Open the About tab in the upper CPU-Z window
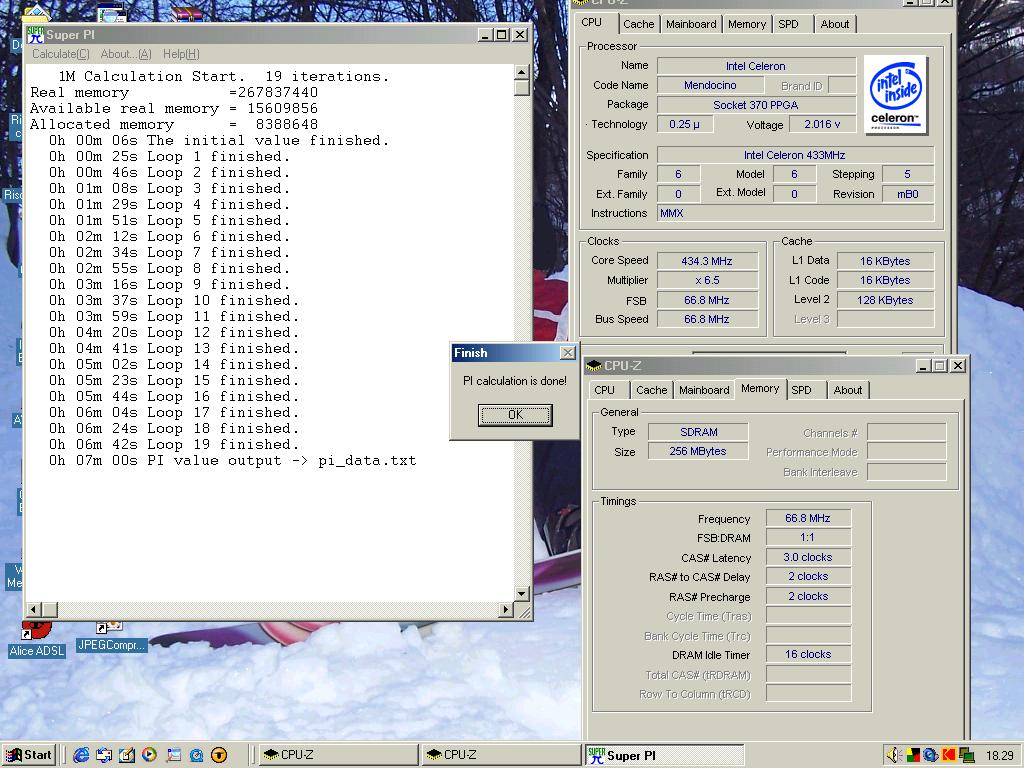1024x768 pixels. tap(835, 24)
